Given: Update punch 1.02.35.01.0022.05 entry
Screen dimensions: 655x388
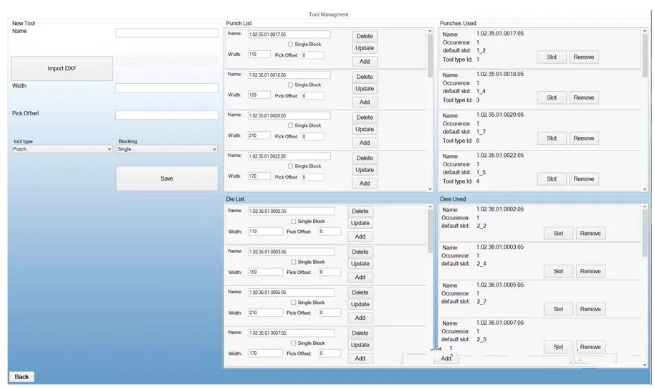Looking at the screenshot, I should point(365,170).
